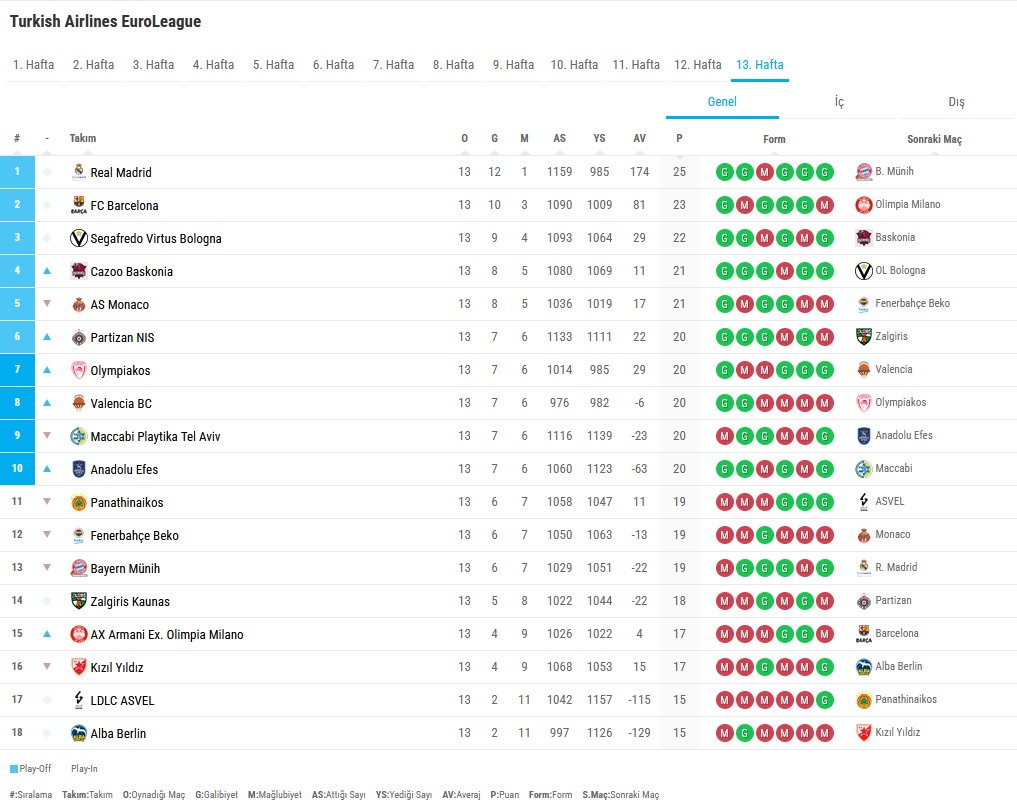Click the Partizan NIS team logo

78,337
